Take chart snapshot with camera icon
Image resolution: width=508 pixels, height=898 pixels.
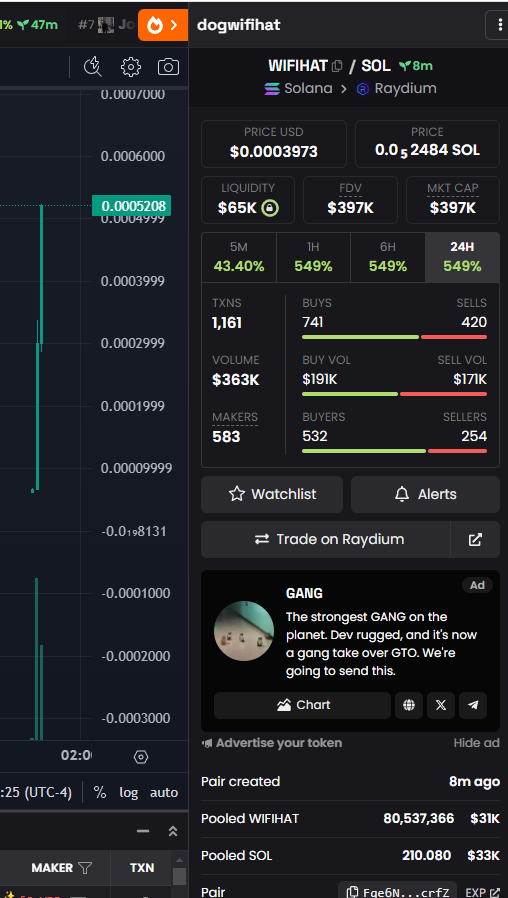pyautogui.click(x=168, y=67)
